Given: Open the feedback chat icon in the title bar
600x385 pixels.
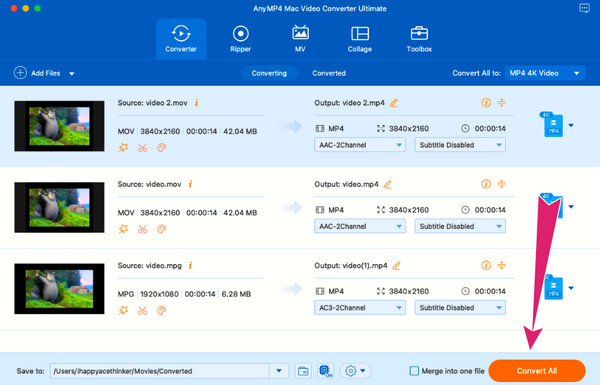Looking at the screenshot, I should pyautogui.click(x=584, y=8).
